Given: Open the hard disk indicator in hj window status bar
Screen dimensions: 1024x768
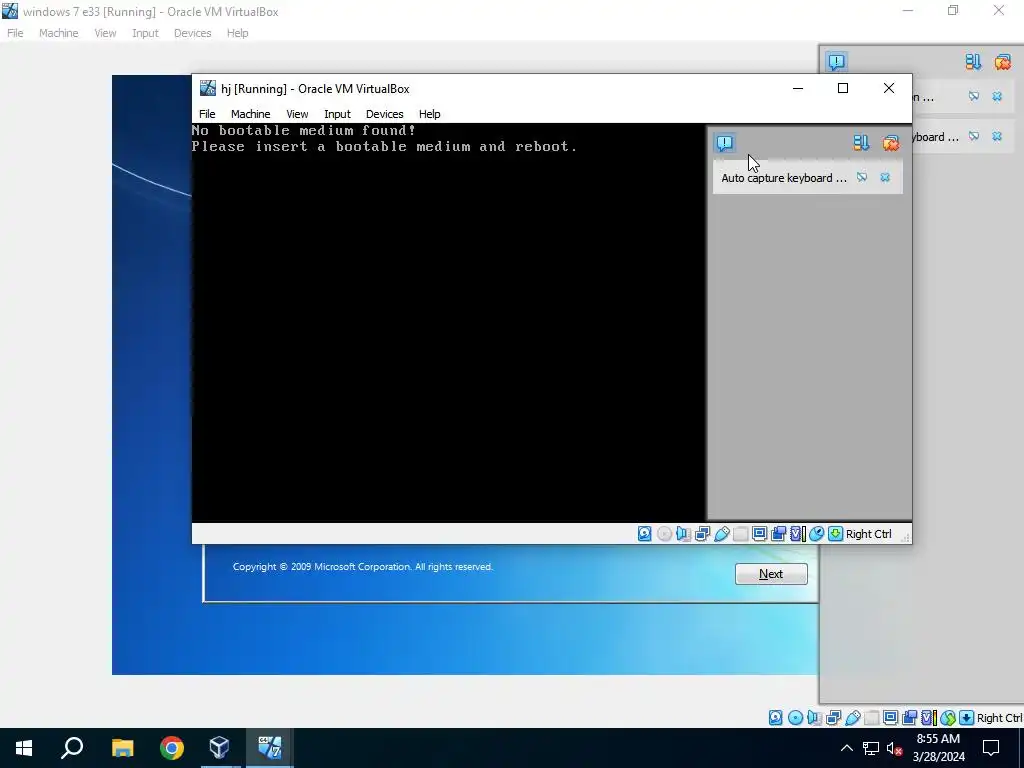Looking at the screenshot, I should 644,534.
